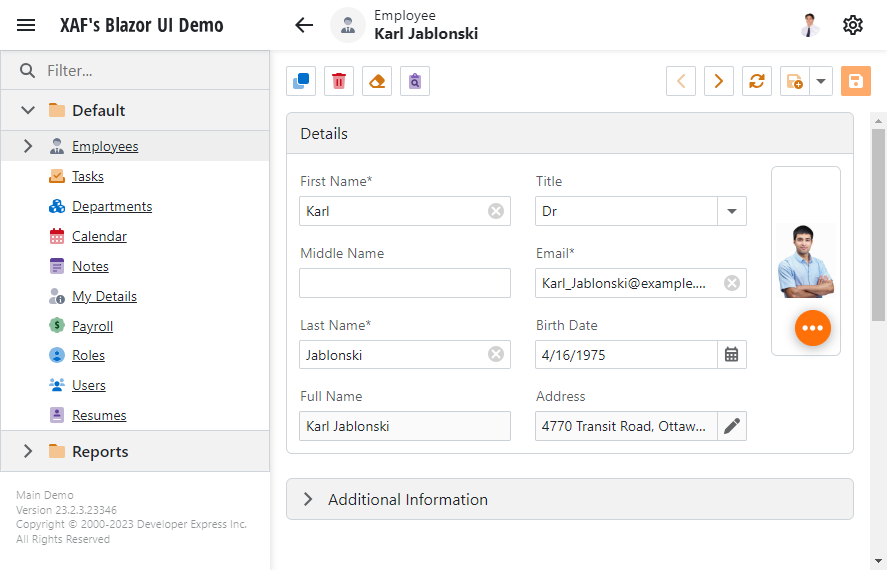Go back with the left arrow

tap(304, 25)
